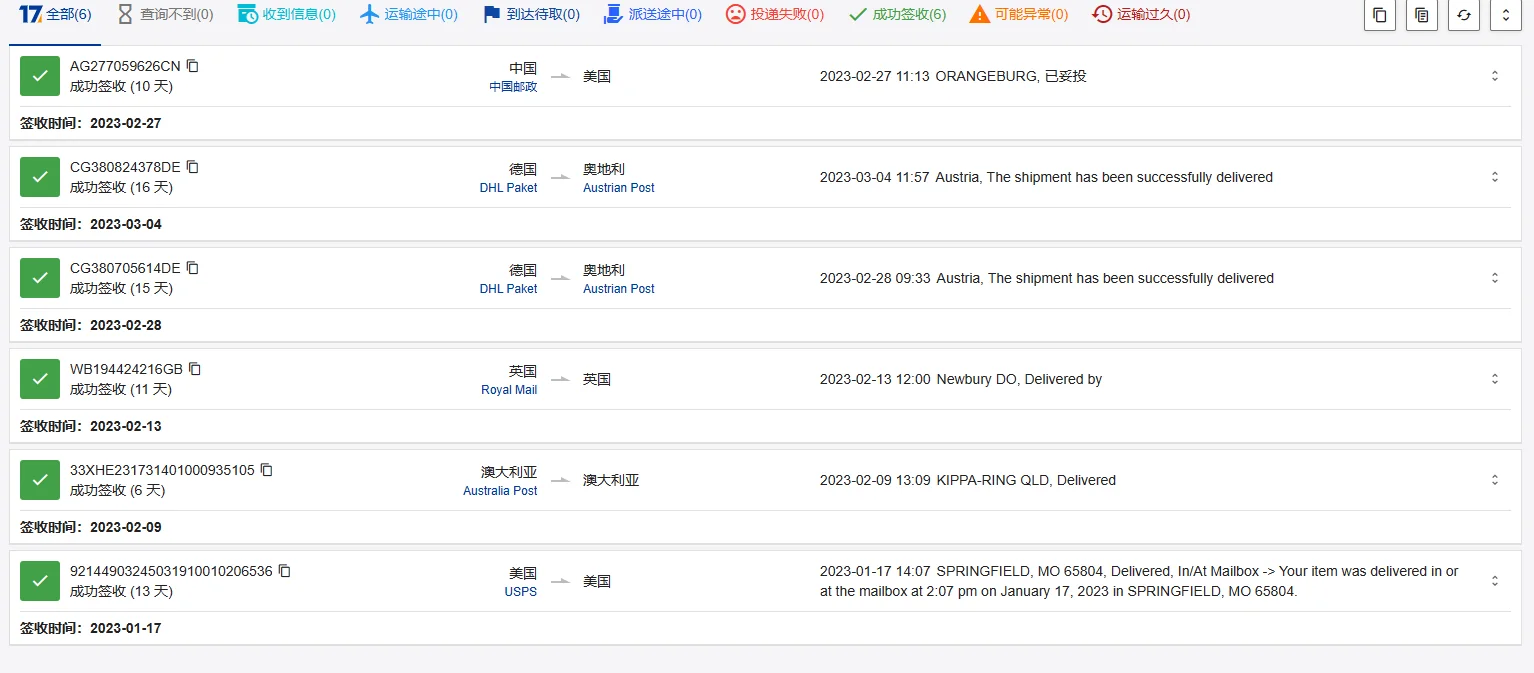Click green delivered checkmark for AG277059626CN
Viewport: 1534px width, 673px height.
click(x=40, y=76)
